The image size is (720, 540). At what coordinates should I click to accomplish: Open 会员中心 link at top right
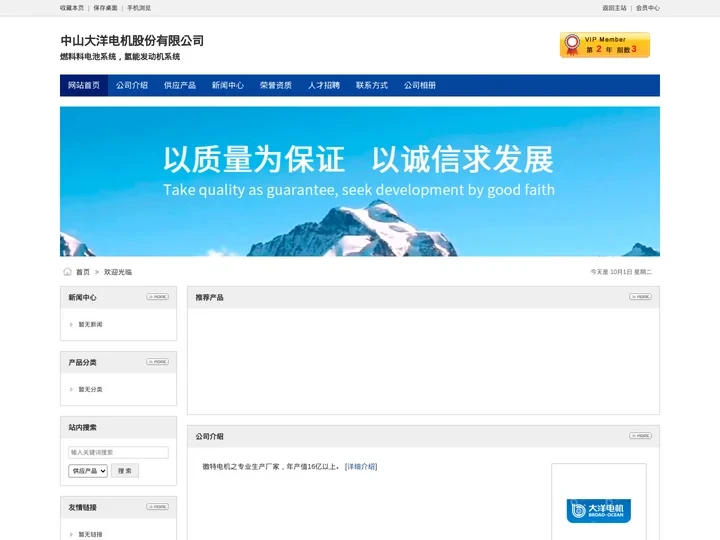coord(648,8)
